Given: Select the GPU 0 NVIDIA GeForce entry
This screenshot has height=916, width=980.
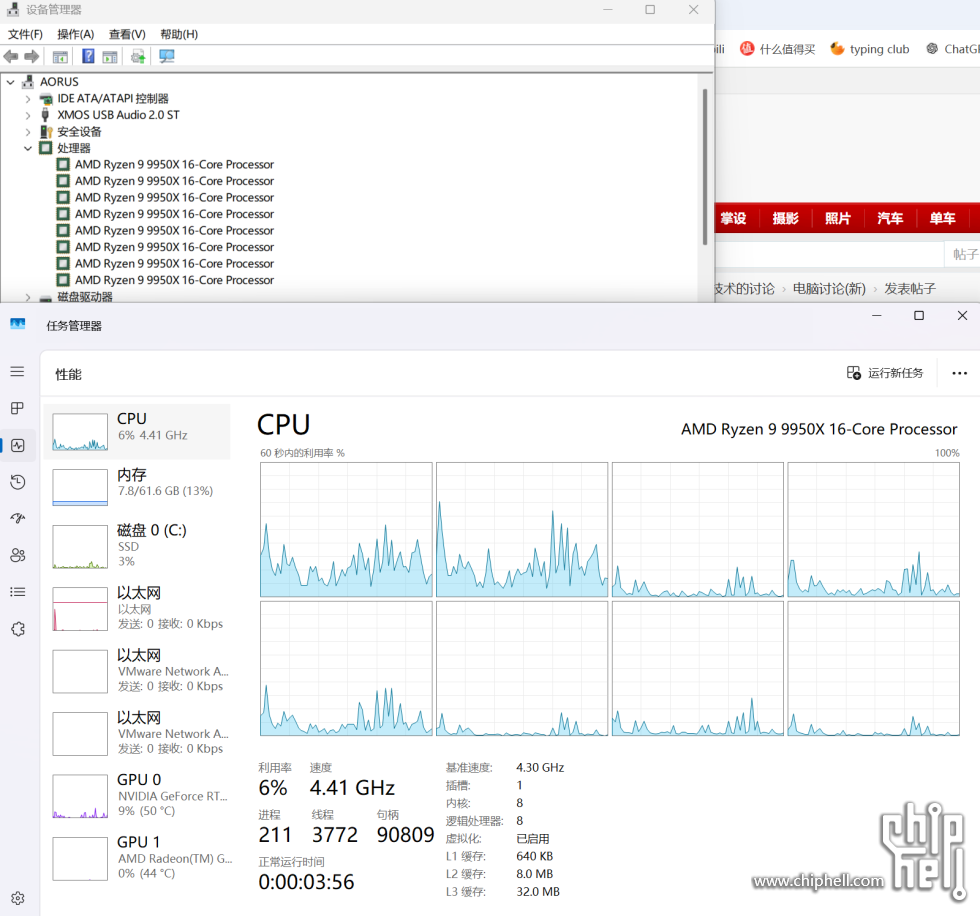Looking at the screenshot, I should click(x=137, y=795).
